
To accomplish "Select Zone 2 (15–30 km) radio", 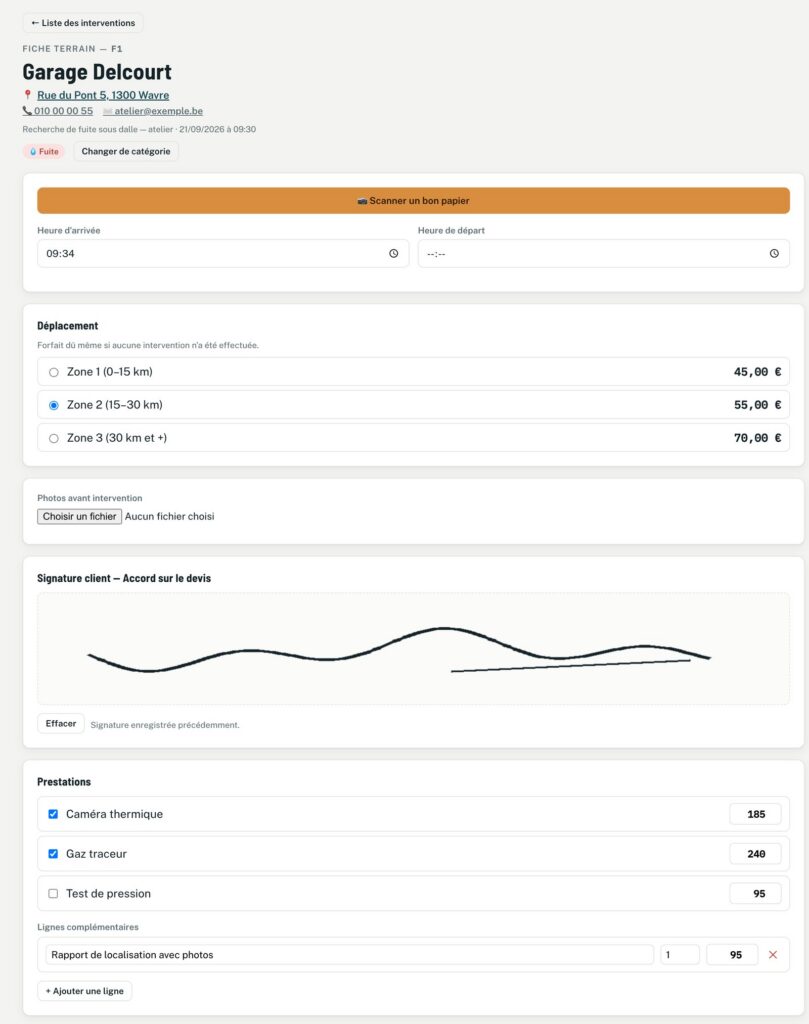I will point(54,406).
